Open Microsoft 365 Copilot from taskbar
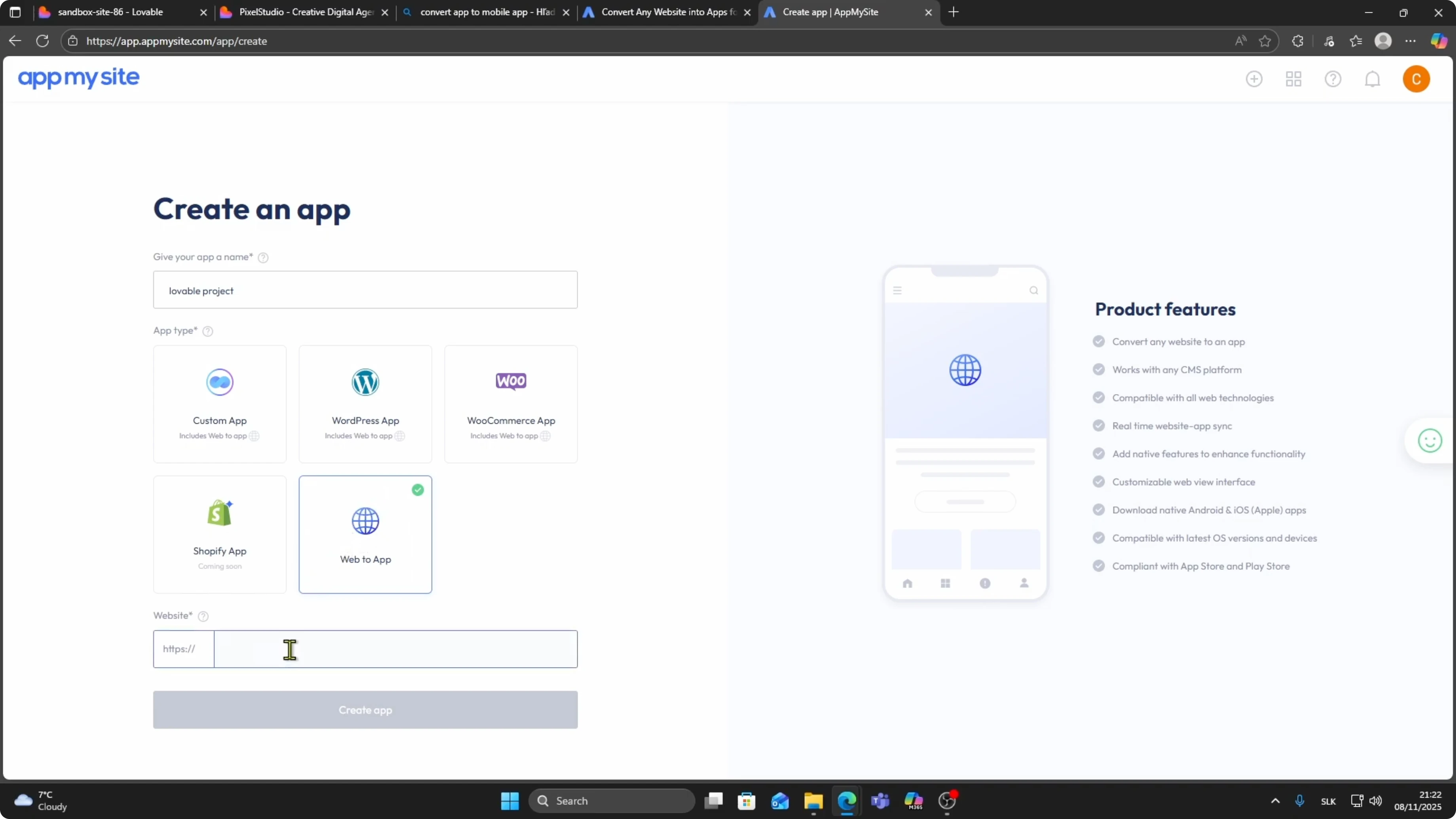 tap(914, 801)
